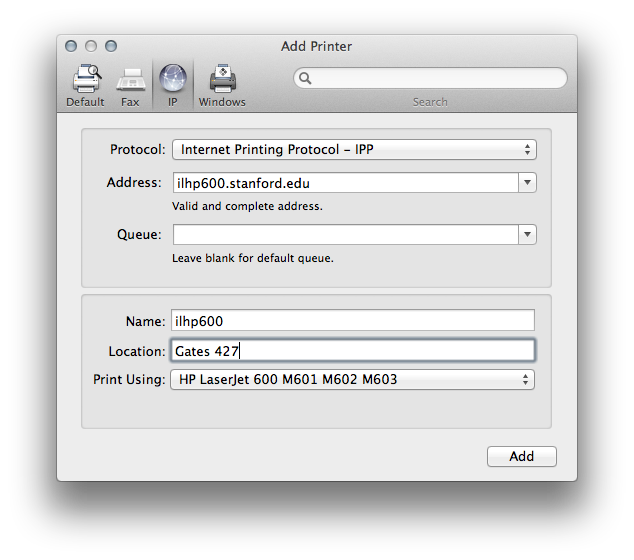Click the Name field containing ilhp600
The width and height of the screenshot is (634, 560).
click(x=353, y=321)
